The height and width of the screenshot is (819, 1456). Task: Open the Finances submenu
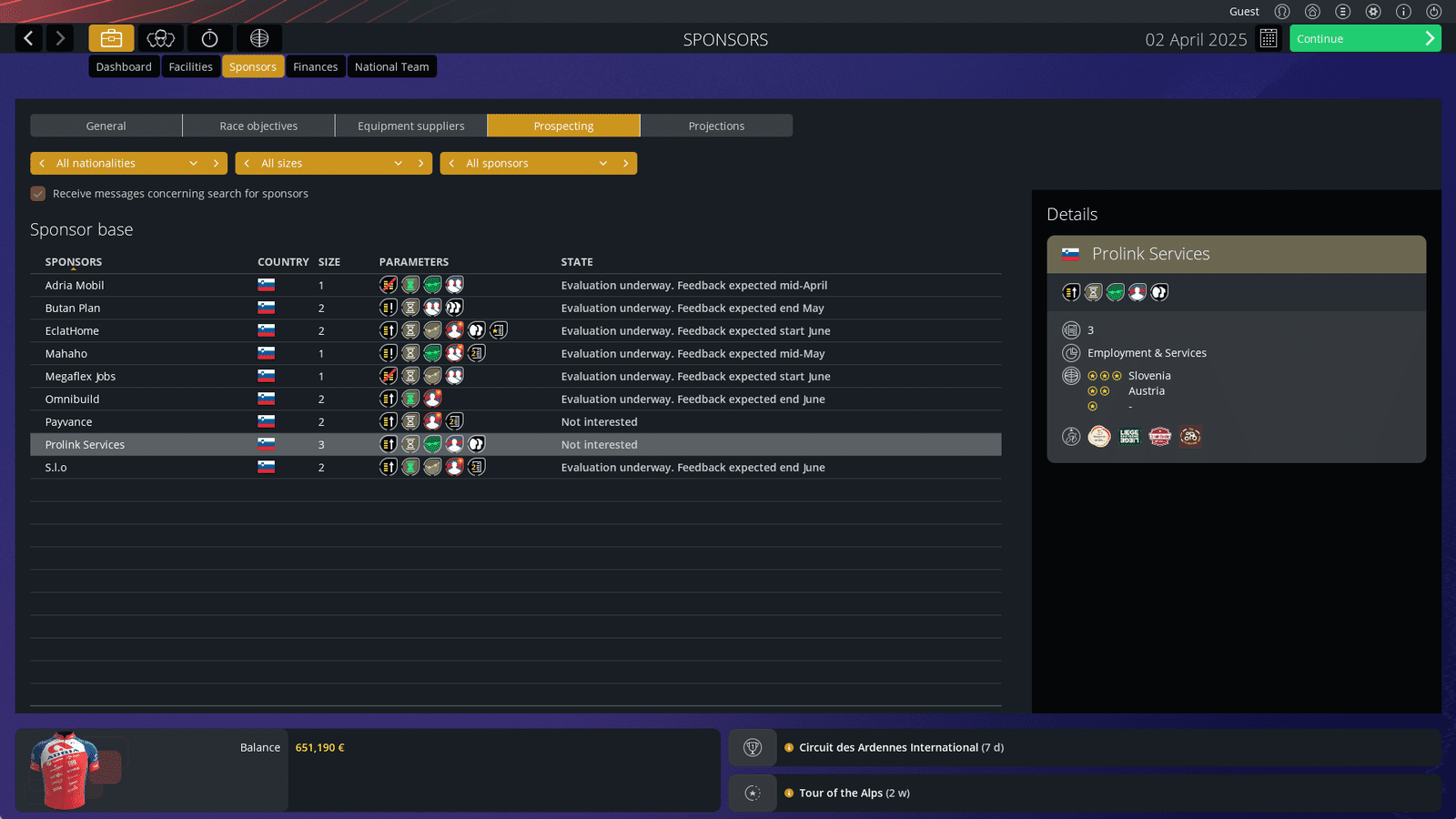click(x=315, y=66)
